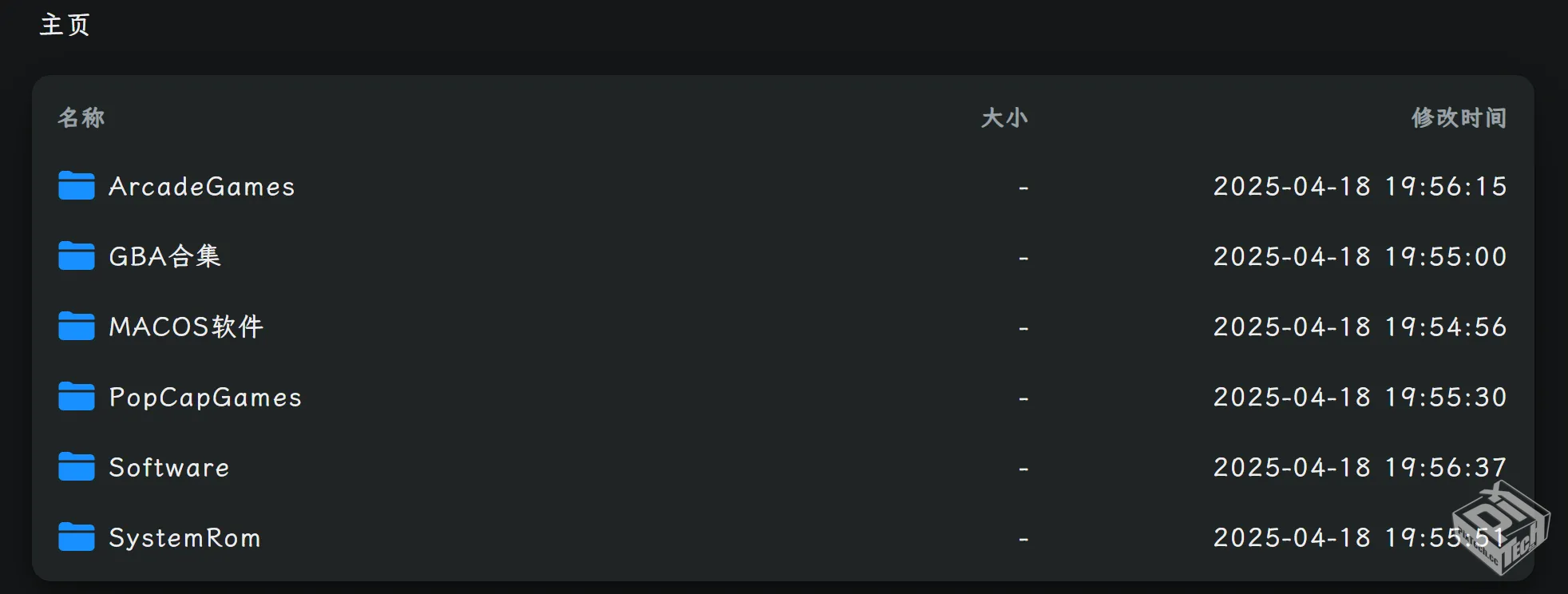Open the Software folder name
This screenshot has width=1568, height=594.
coord(169,468)
